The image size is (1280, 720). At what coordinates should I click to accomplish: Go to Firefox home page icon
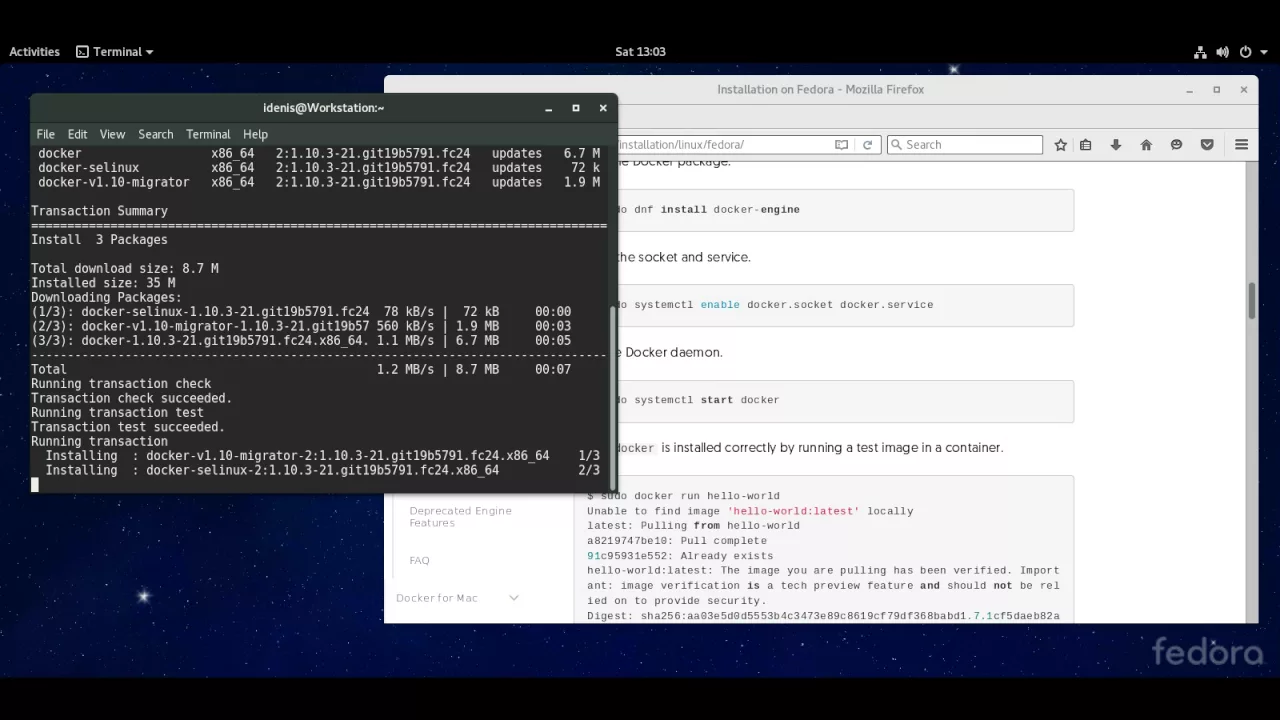1146,145
